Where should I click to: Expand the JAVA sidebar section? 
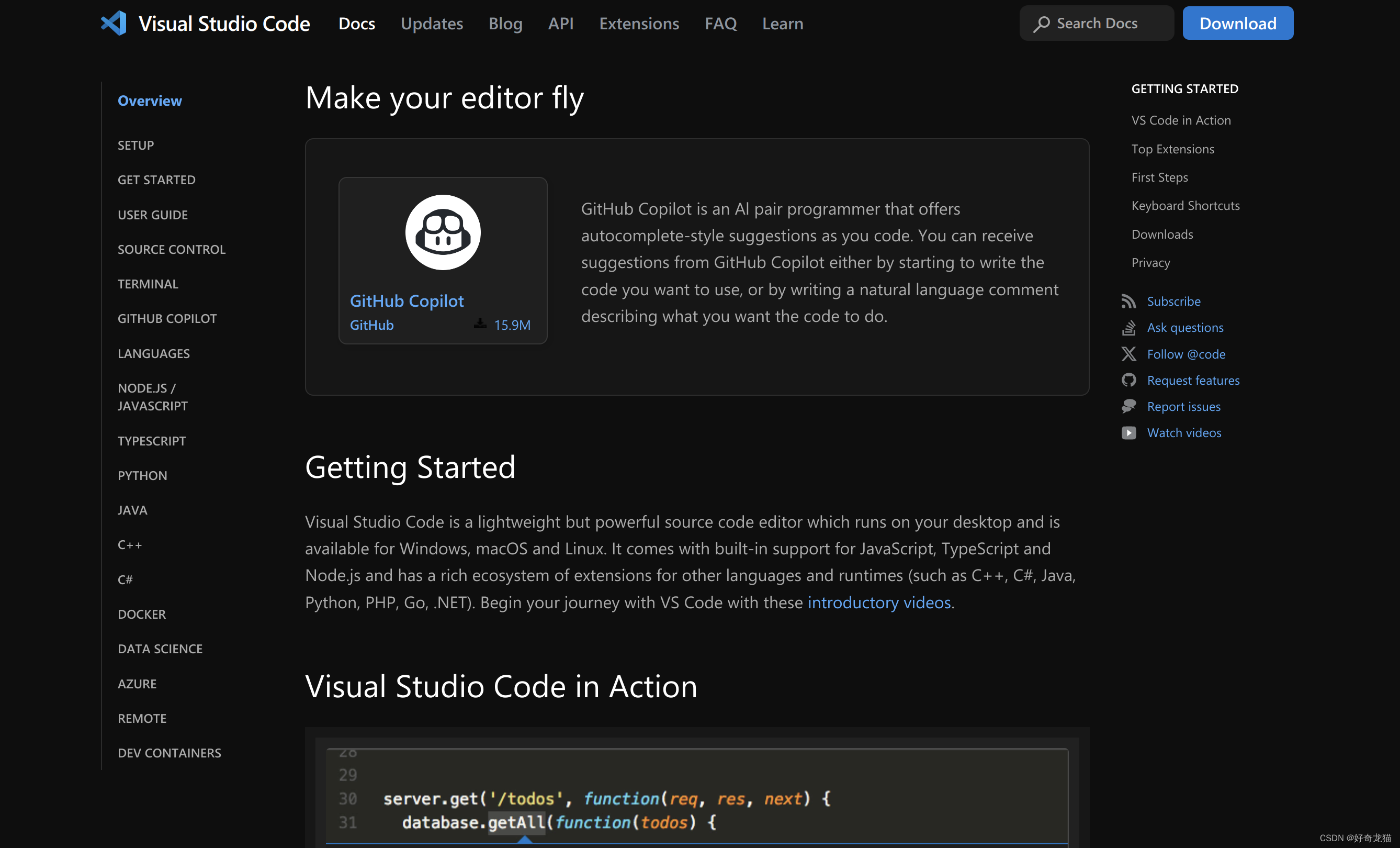coord(132,510)
